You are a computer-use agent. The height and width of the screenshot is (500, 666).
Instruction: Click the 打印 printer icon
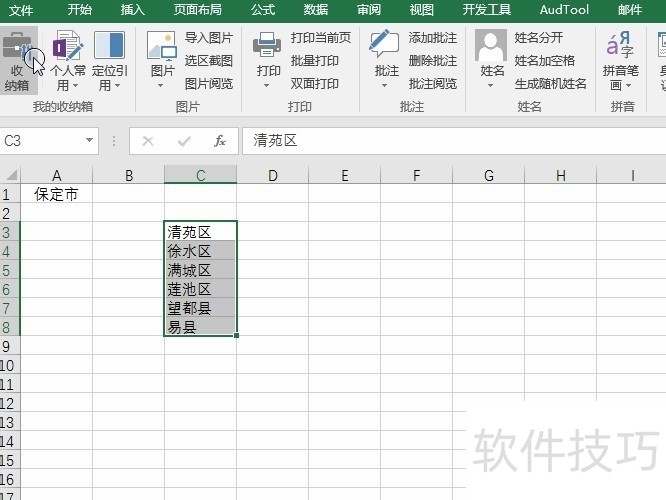click(x=267, y=45)
